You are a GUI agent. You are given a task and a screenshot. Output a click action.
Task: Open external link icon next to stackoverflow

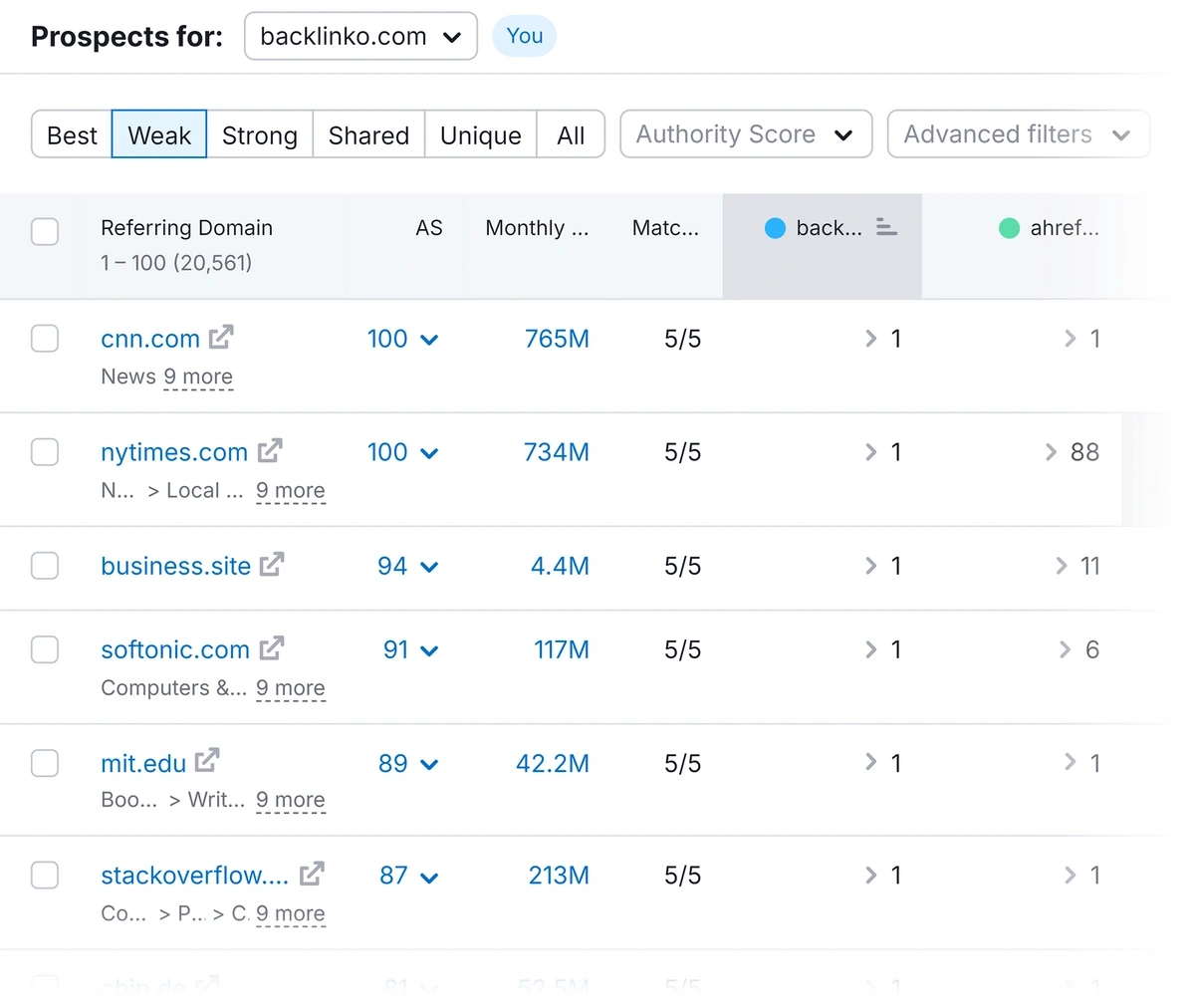[312, 874]
